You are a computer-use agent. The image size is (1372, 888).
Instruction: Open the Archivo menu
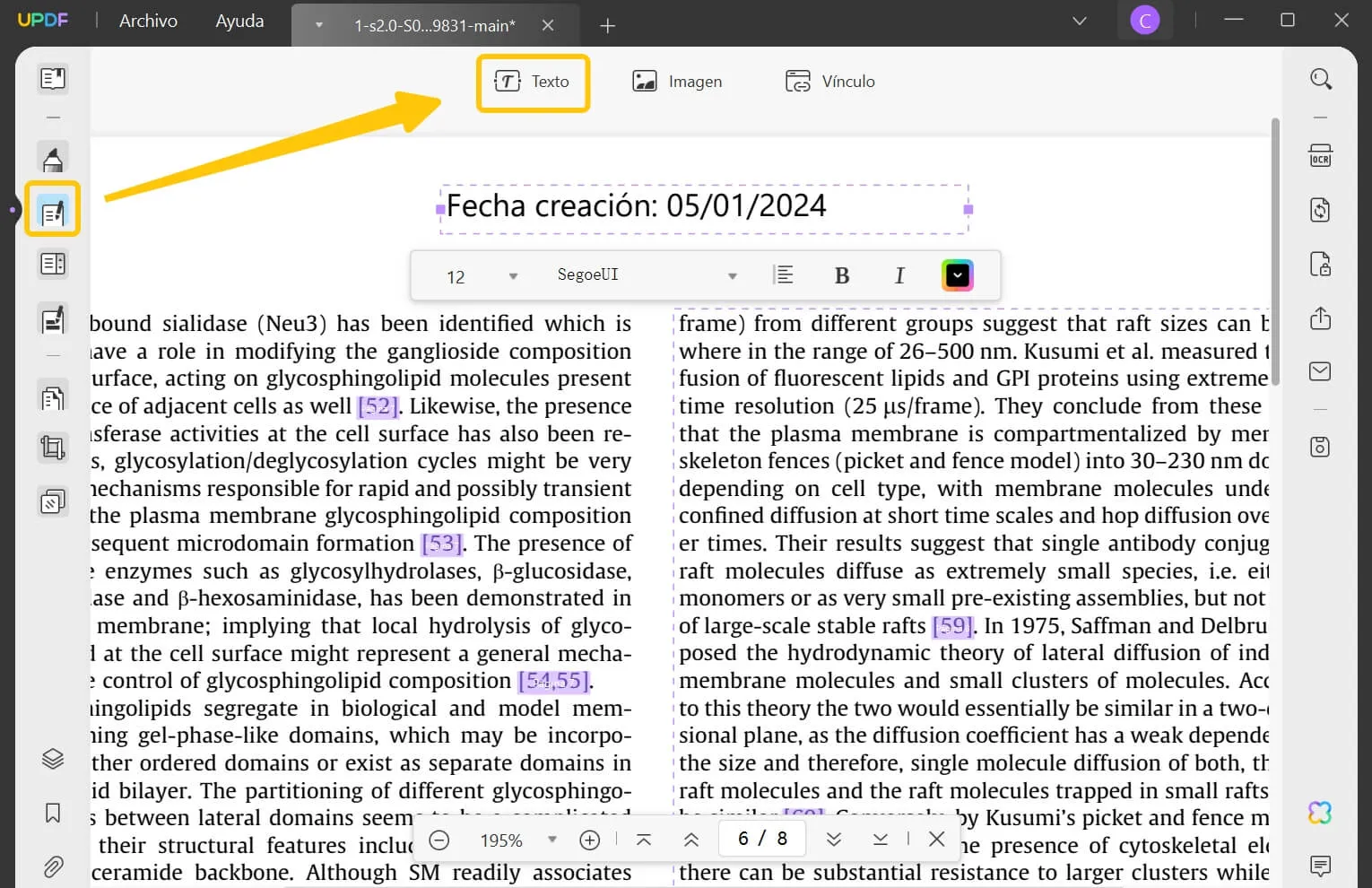(x=148, y=21)
